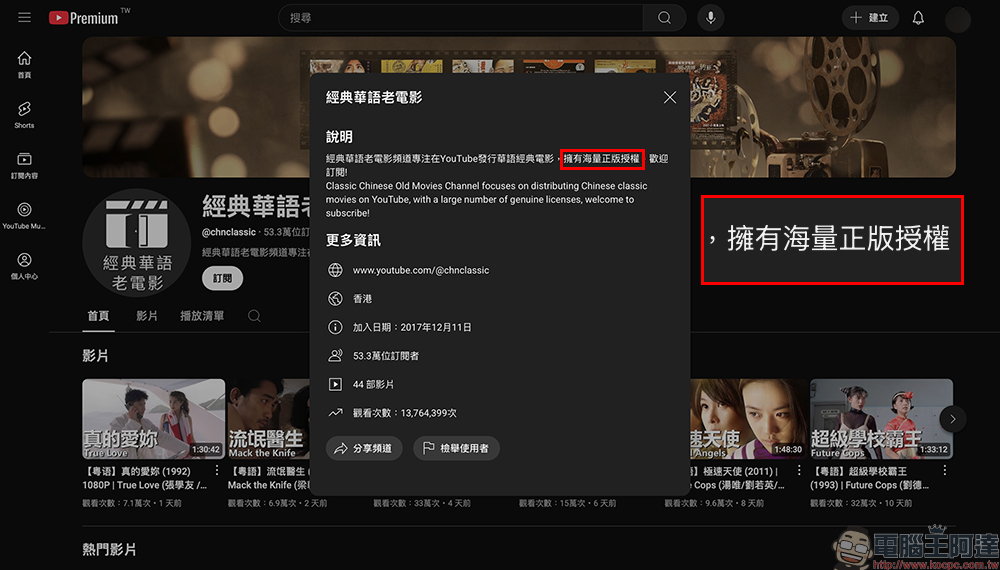The height and width of the screenshot is (570, 1000).
Task: Close the 經典華語老電影 info dialog
Action: pyautogui.click(x=670, y=97)
